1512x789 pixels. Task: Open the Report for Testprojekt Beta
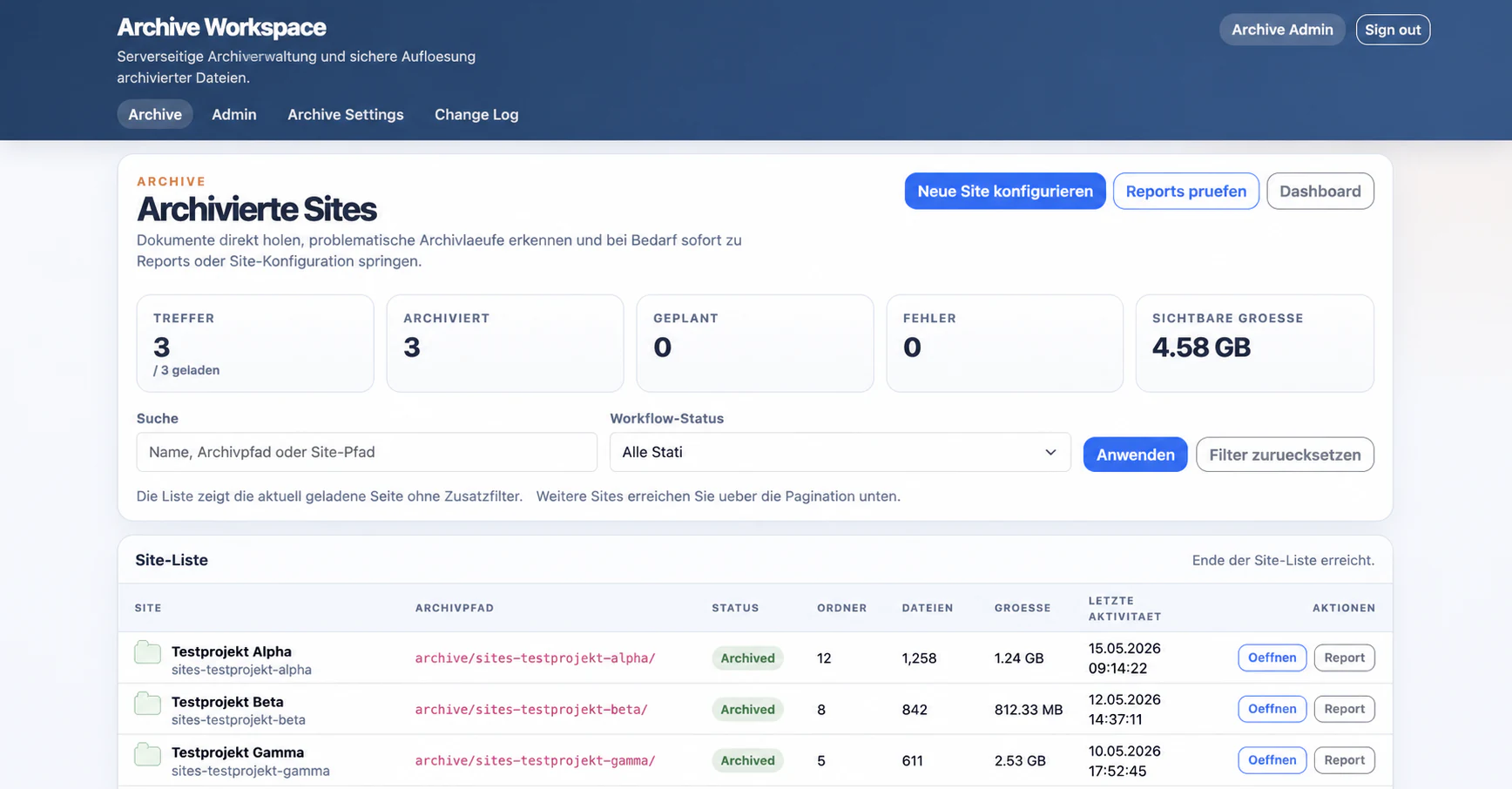click(1344, 709)
